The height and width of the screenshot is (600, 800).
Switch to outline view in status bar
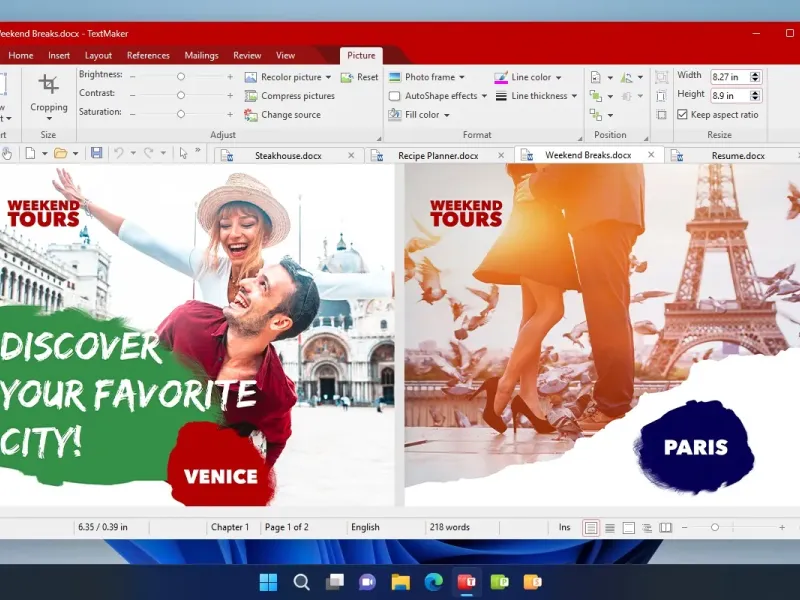[x=647, y=527]
